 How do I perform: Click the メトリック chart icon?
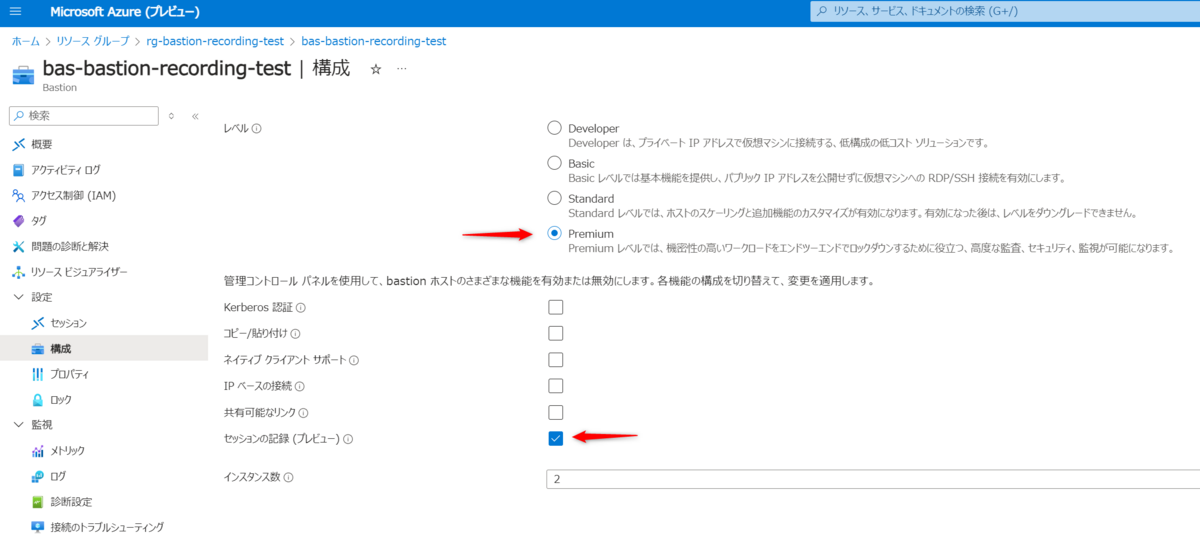click(x=38, y=451)
